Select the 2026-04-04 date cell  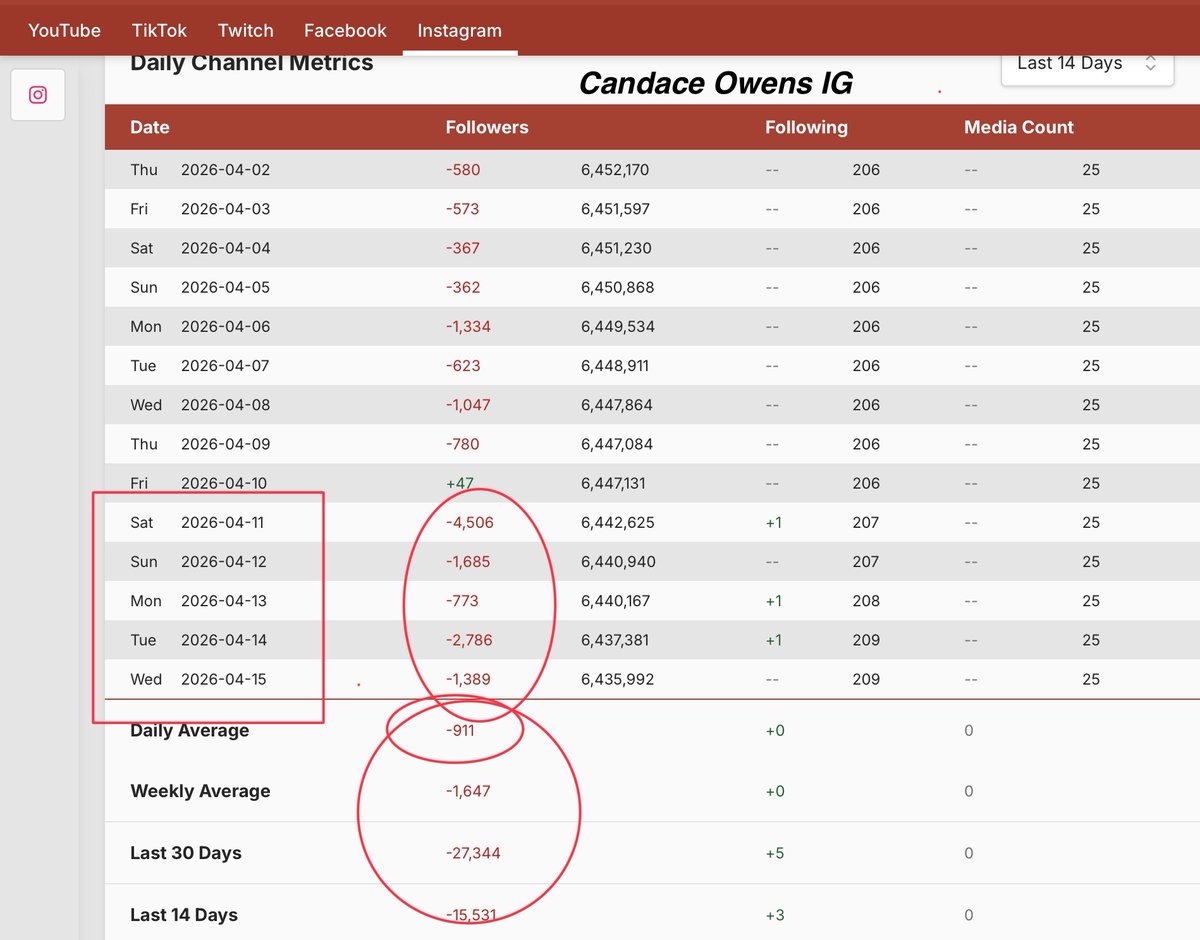(225, 248)
